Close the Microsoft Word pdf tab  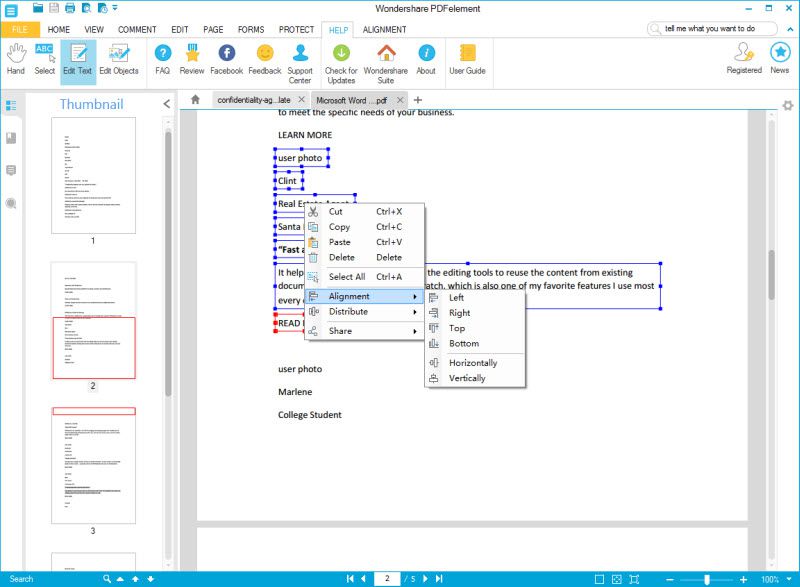tap(401, 100)
